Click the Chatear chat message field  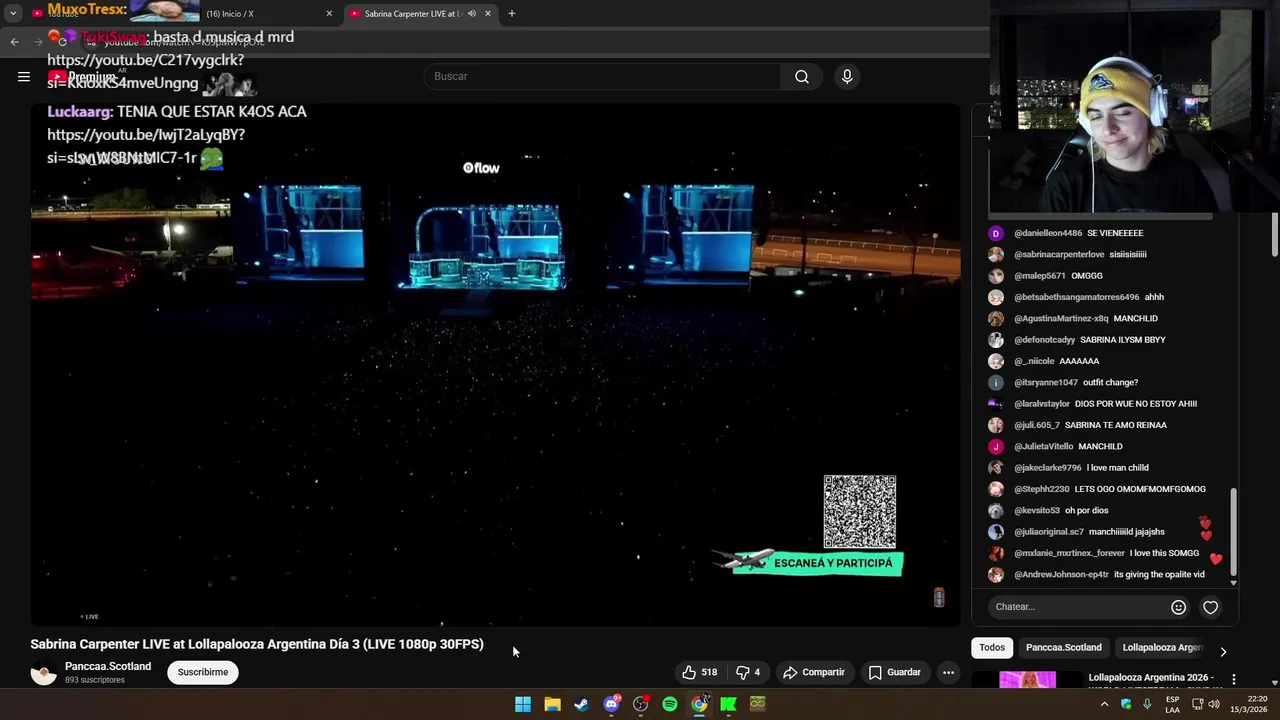1078,607
